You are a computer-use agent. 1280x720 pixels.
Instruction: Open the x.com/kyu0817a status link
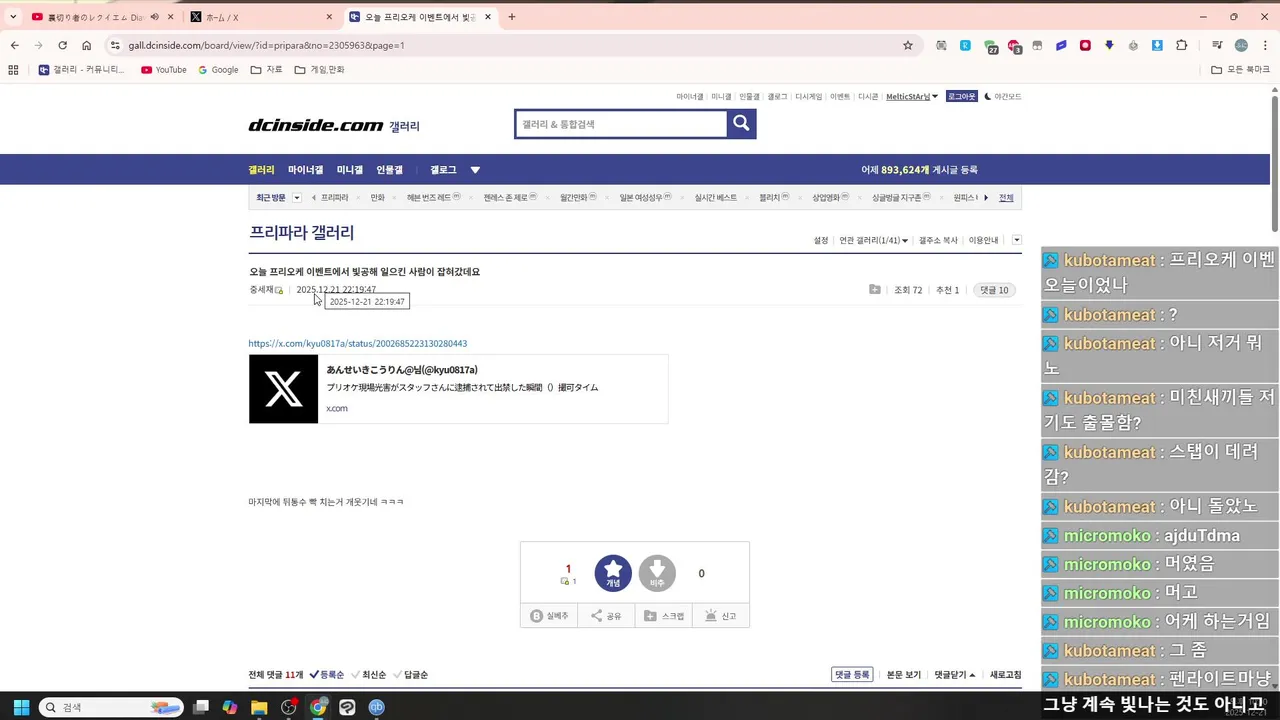pyautogui.click(x=358, y=343)
